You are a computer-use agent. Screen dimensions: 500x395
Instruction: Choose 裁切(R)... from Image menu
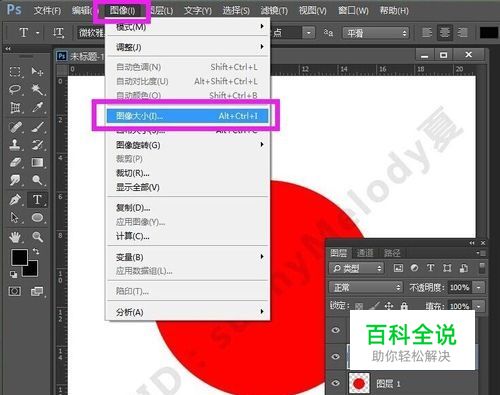(x=187, y=173)
